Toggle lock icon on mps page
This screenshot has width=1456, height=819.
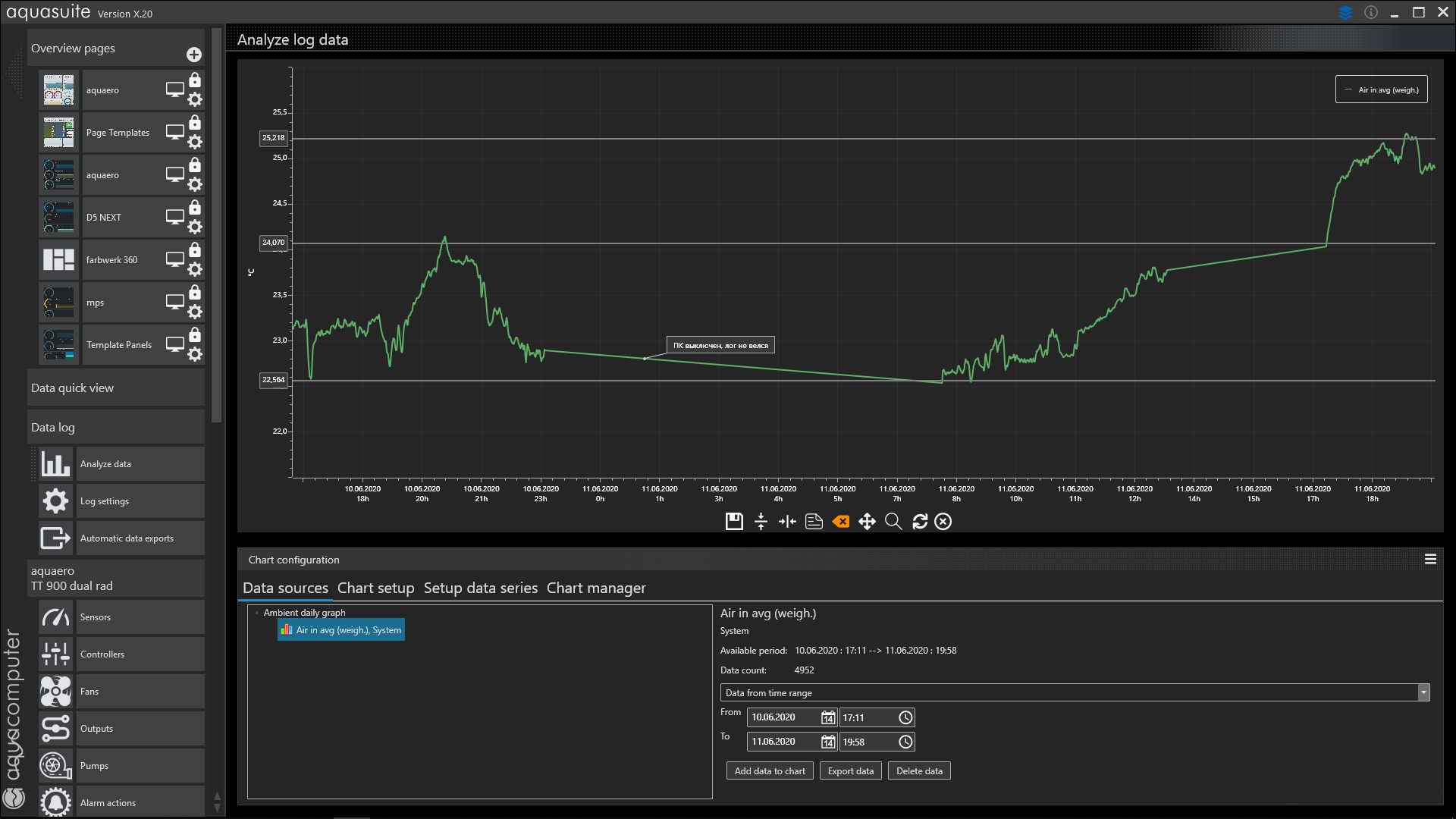195,293
